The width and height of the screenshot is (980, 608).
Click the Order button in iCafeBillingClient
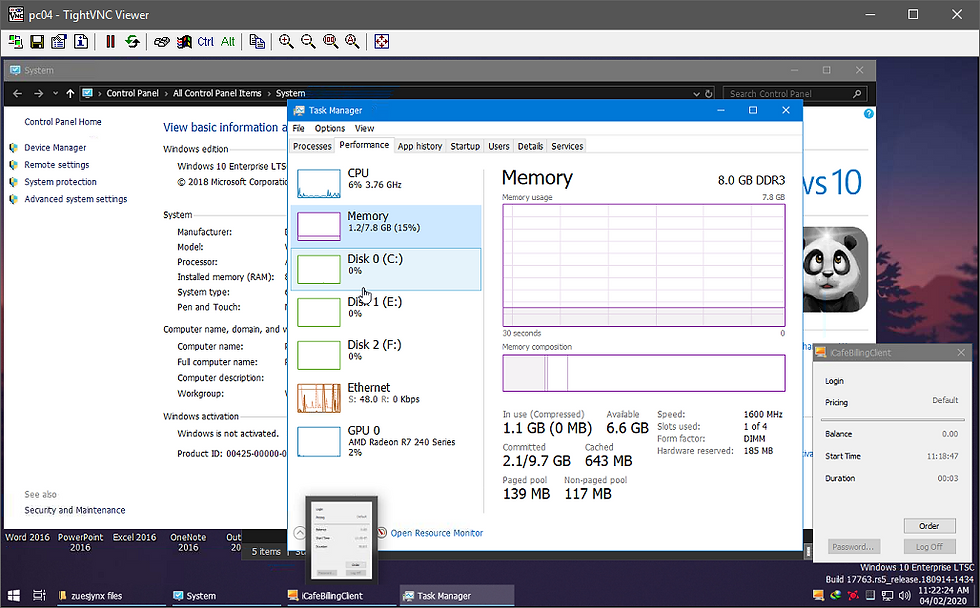929,526
